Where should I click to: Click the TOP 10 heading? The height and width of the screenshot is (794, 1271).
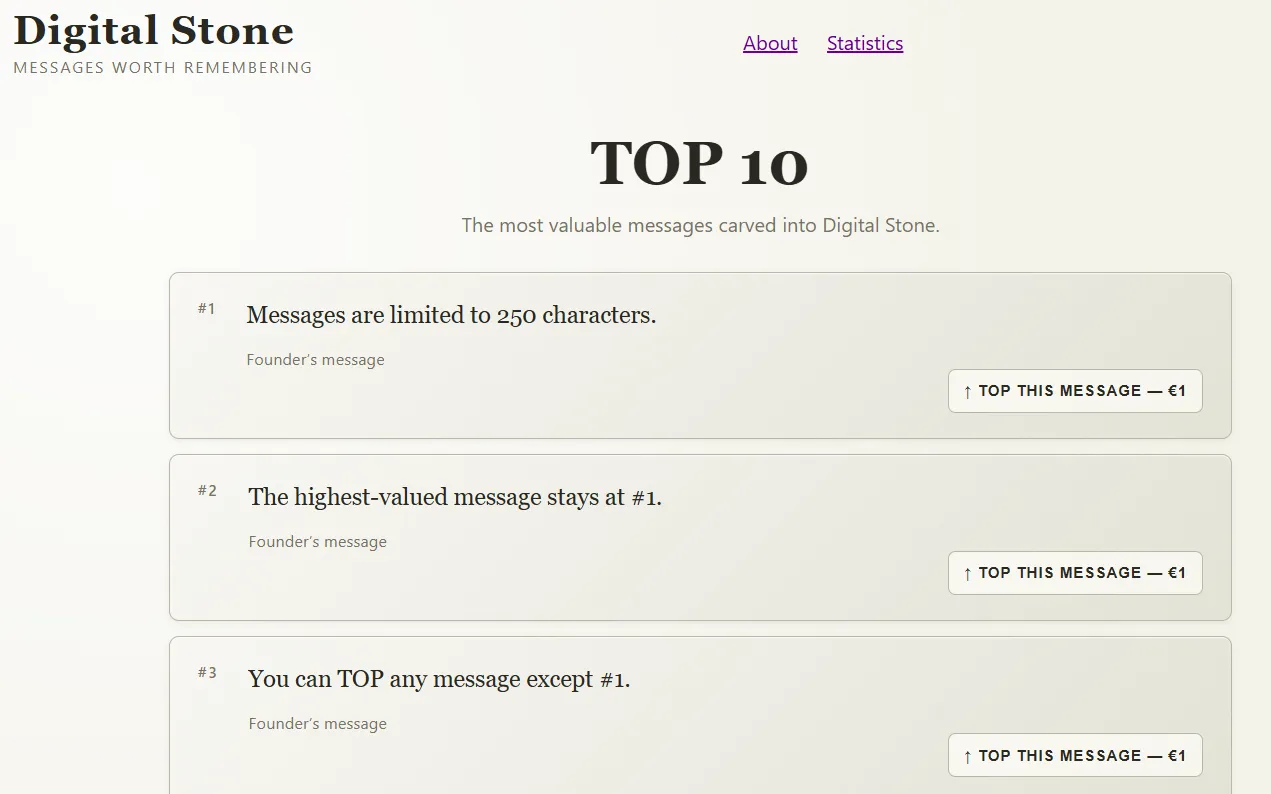pyautogui.click(x=699, y=163)
